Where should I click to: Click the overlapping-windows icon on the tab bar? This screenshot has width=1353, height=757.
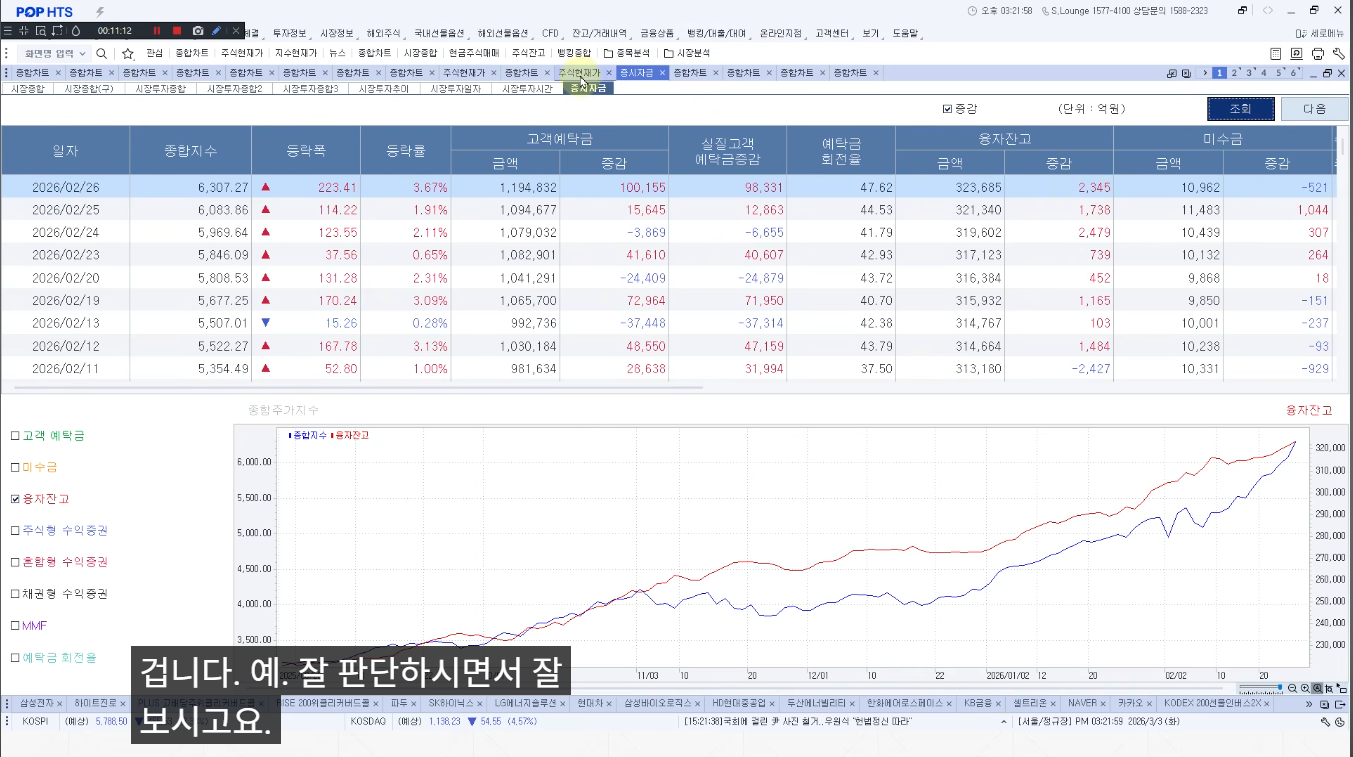pos(1172,73)
